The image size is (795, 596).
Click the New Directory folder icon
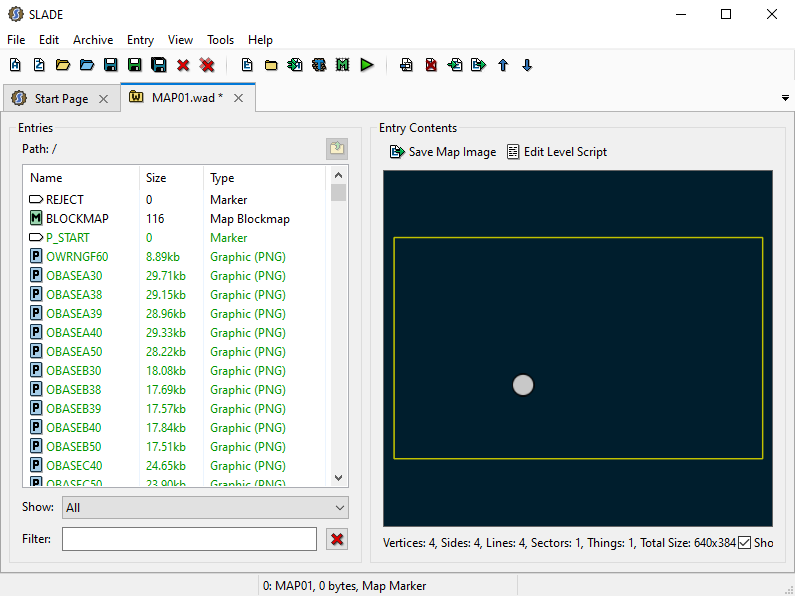click(x=271, y=65)
